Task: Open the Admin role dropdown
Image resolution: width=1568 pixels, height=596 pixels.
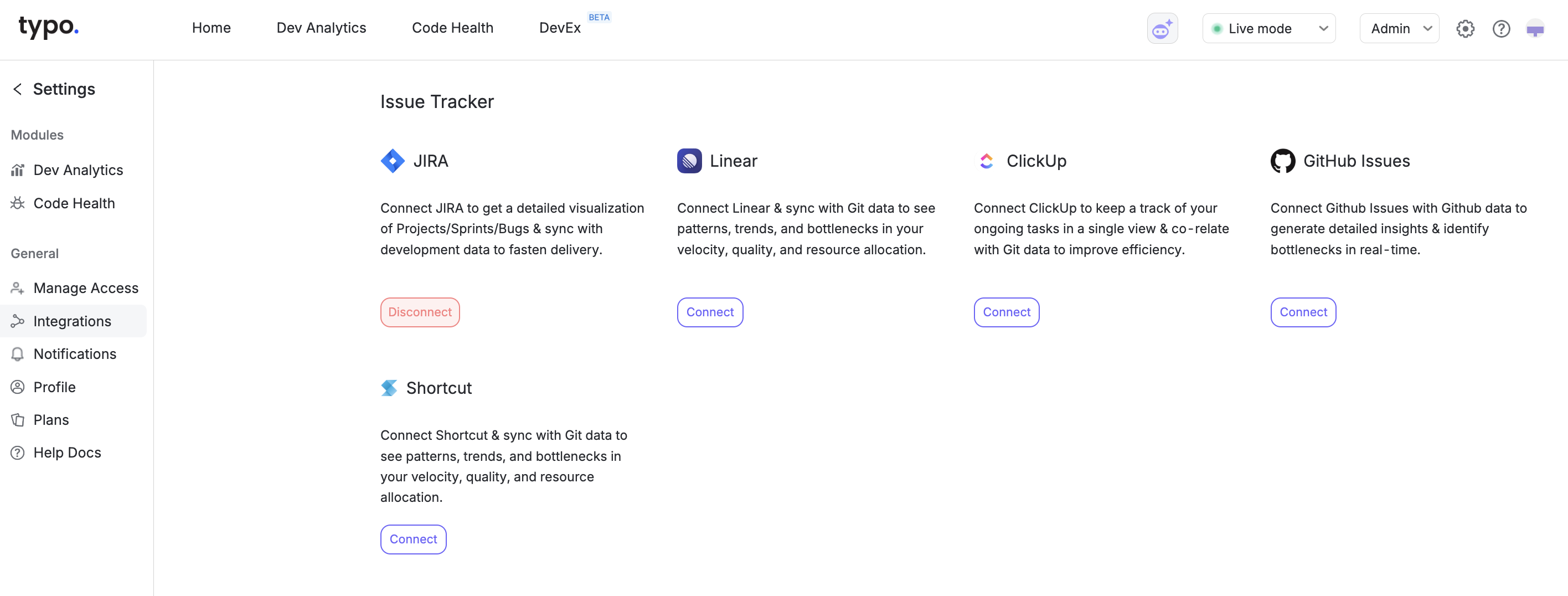Action: coord(1399,29)
